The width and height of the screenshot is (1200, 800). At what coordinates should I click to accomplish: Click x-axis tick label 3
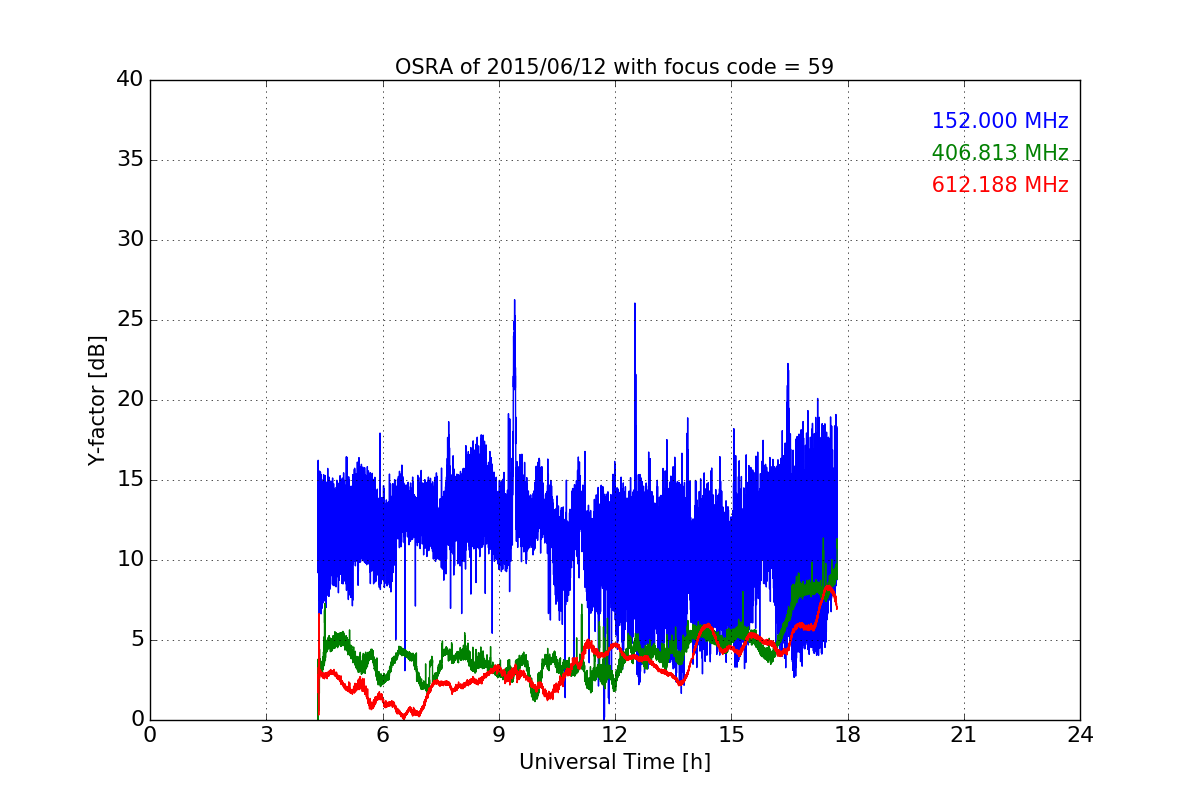pos(266,735)
